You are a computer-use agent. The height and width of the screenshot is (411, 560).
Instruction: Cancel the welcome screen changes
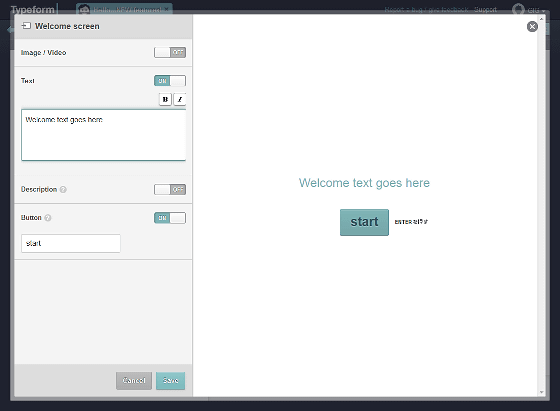click(134, 381)
